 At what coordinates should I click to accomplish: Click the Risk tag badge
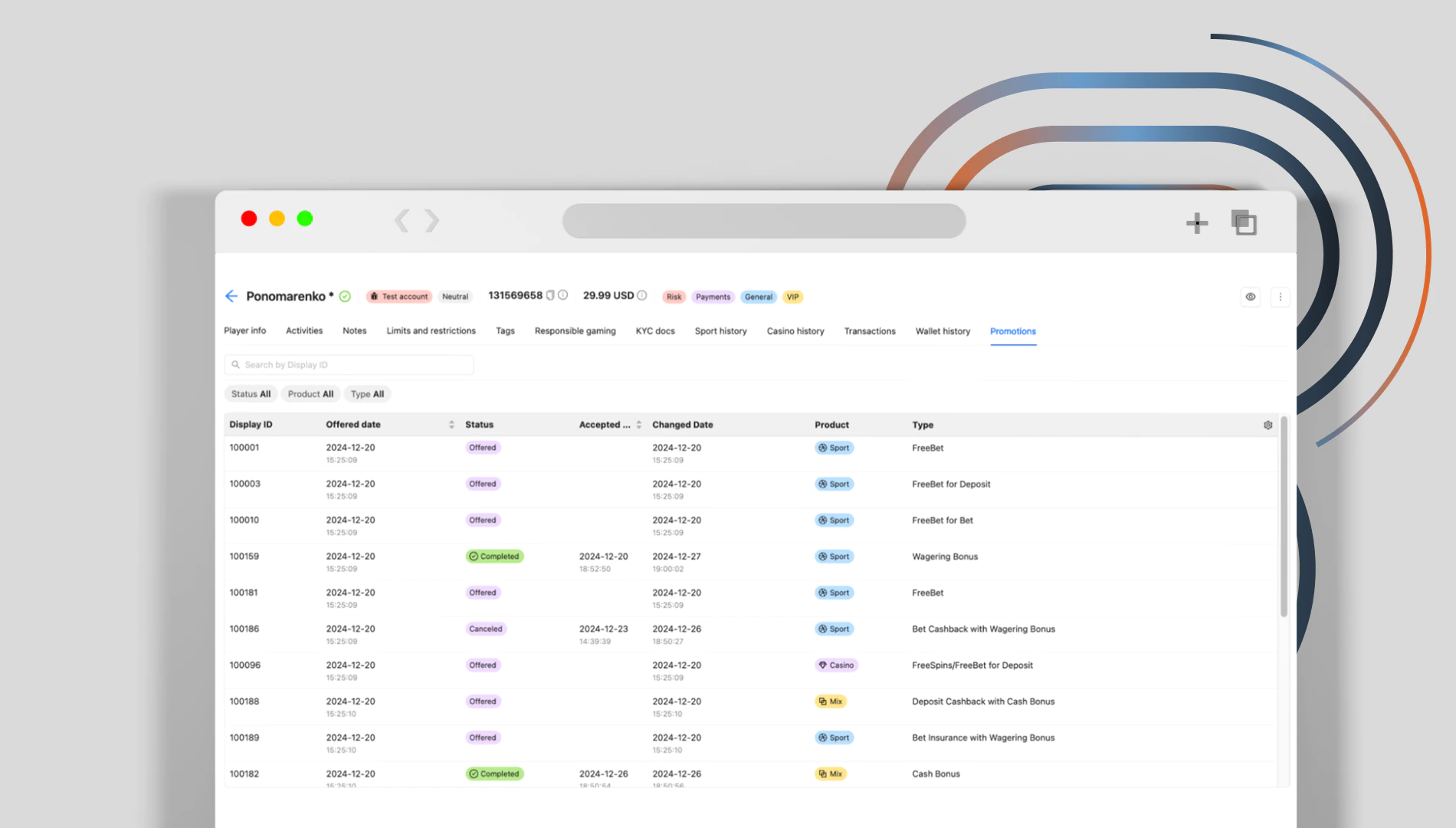pyautogui.click(x=674, y=297)
